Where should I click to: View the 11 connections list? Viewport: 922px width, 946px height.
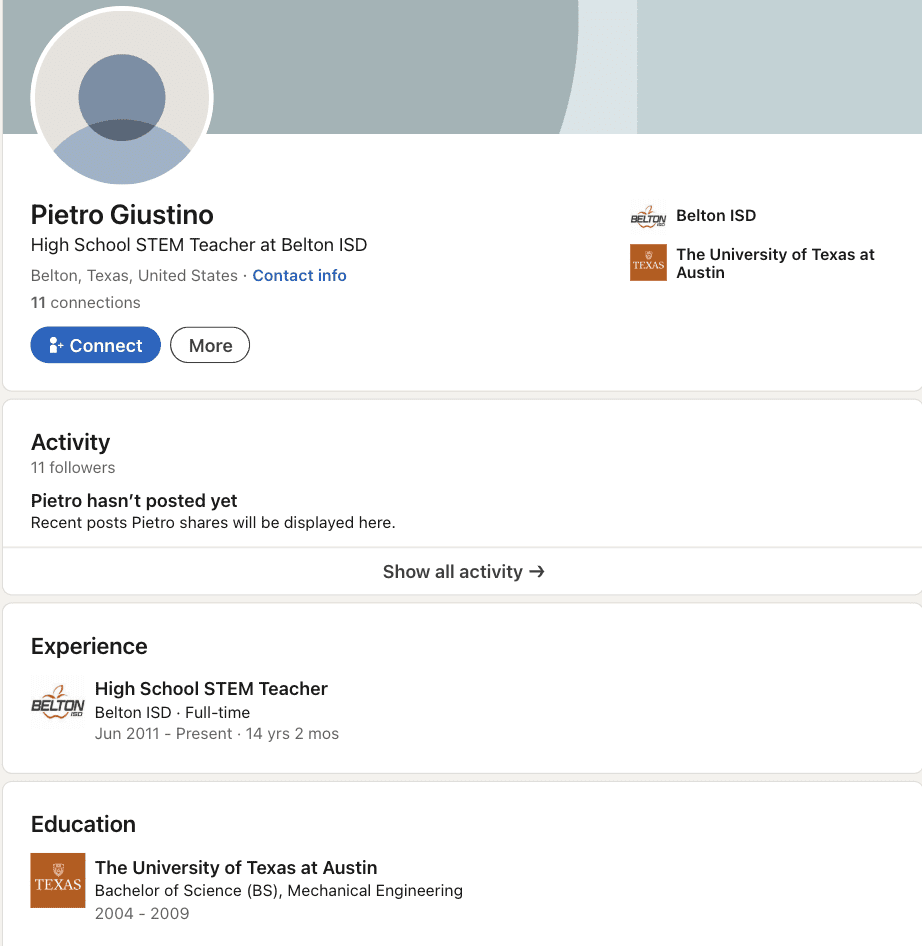tap(86, 303)
